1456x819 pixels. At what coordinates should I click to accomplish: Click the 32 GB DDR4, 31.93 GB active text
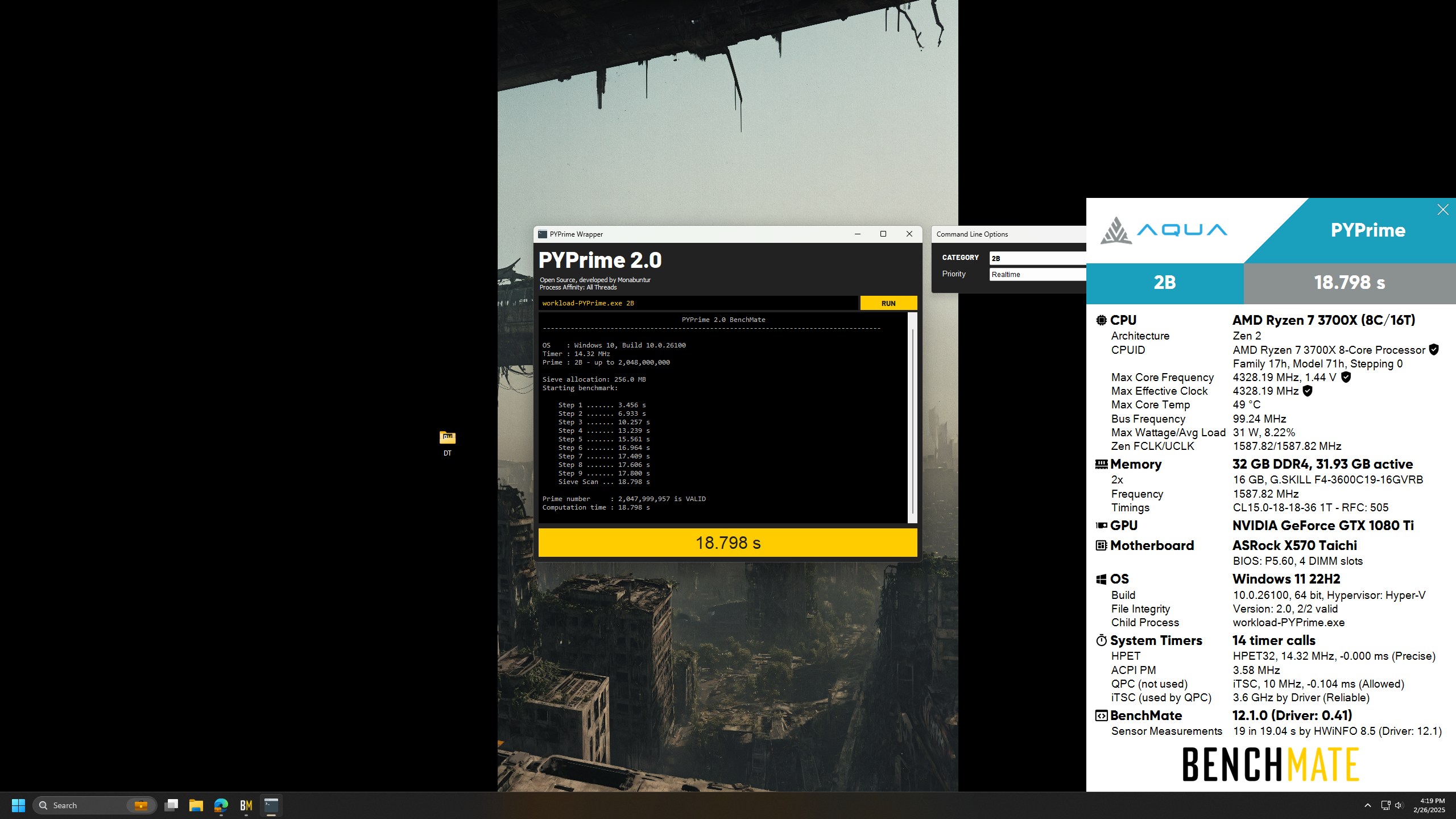(x=1323, y=464)
